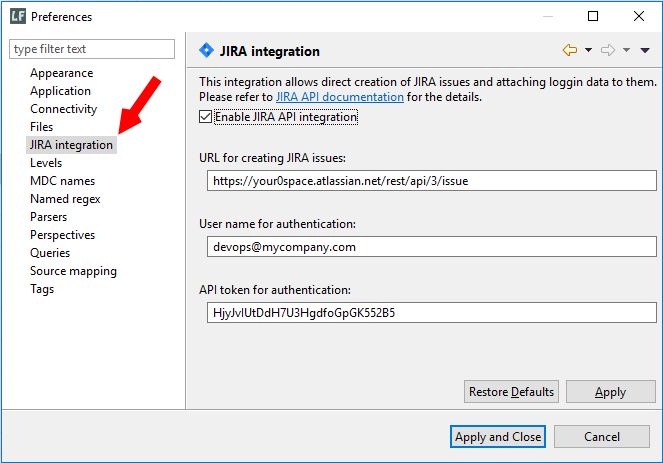Open the Levels preferences page
663x463 pixels.
46,163
